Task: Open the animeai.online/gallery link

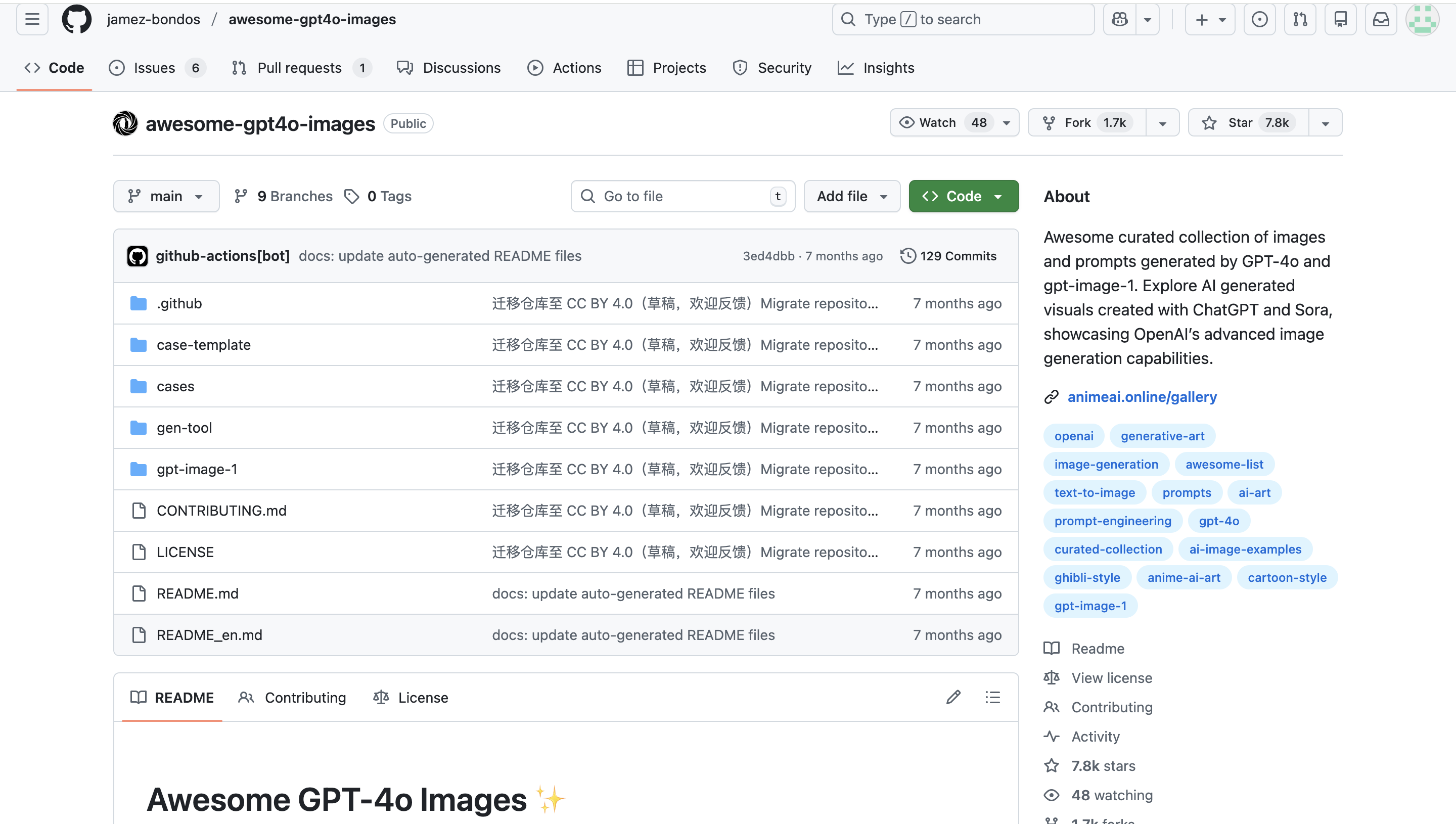Action: click(1142, 397)
